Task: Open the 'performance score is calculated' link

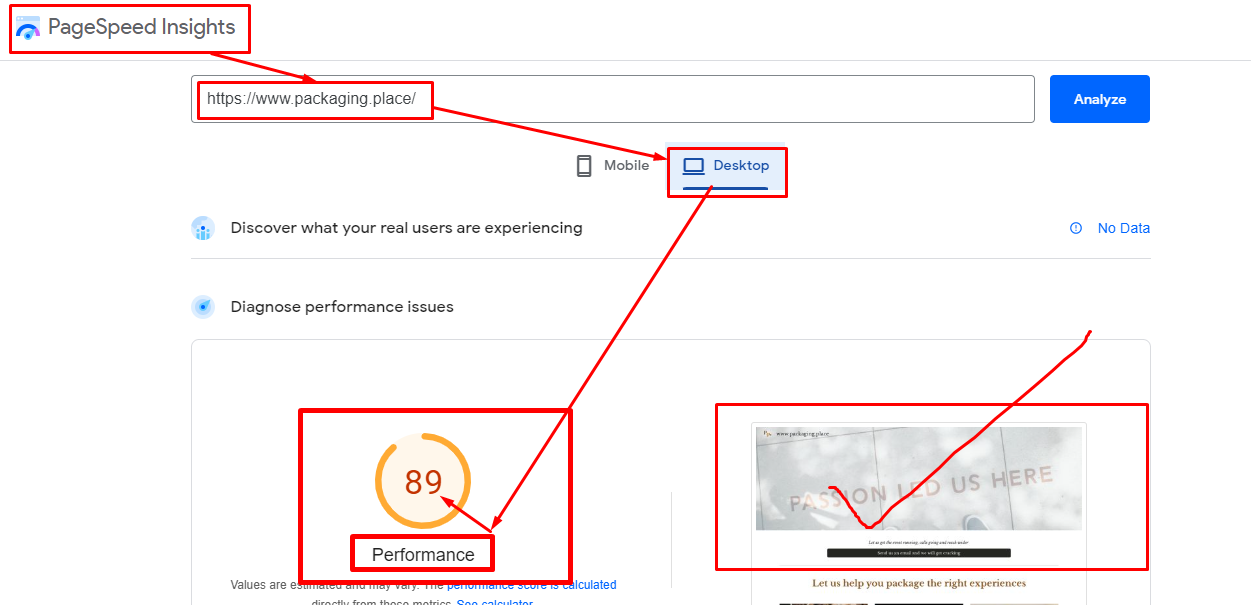Action: point(532,585)
